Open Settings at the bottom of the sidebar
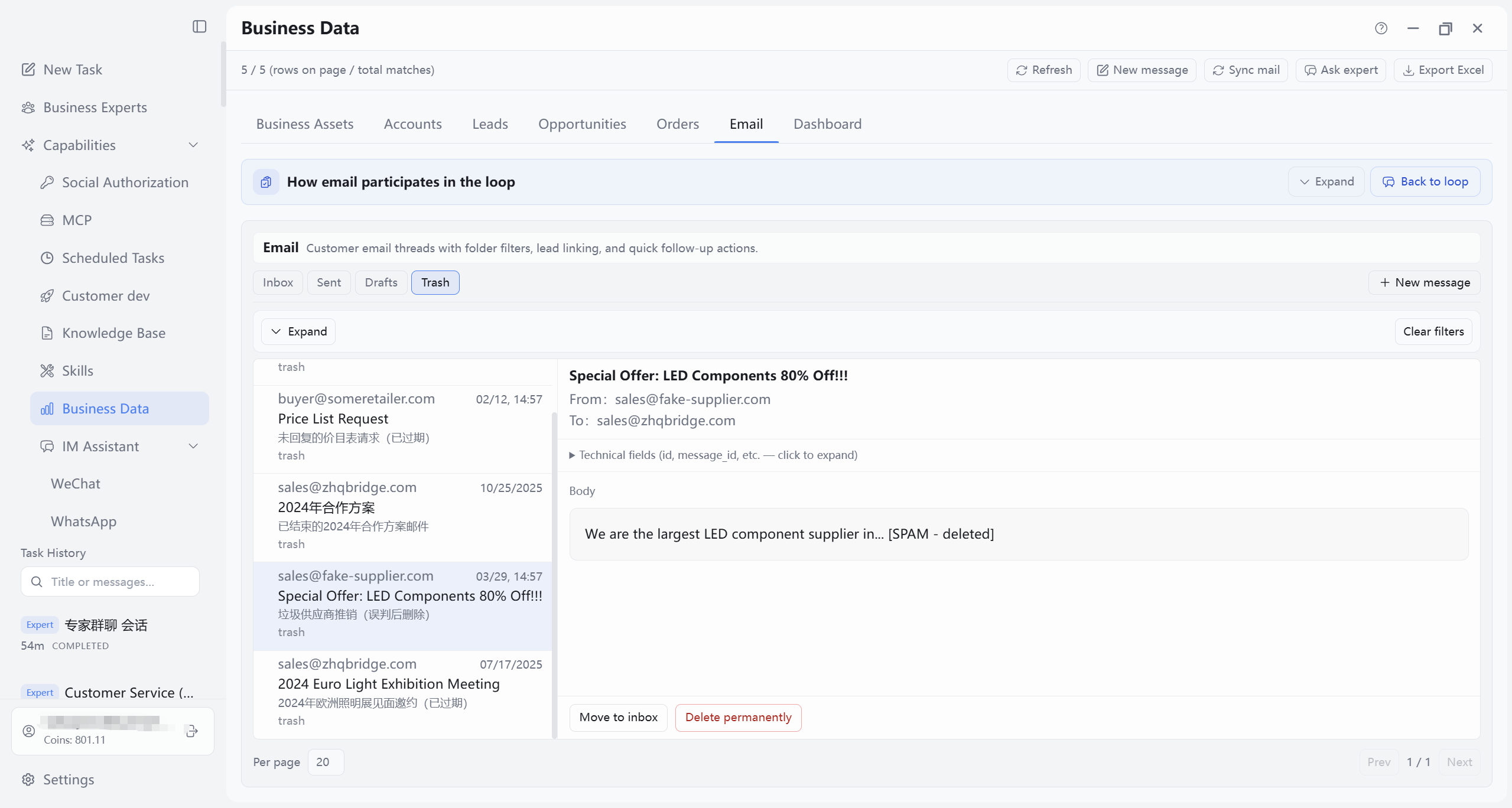The image size is (1512, 808). click(58, 780)
